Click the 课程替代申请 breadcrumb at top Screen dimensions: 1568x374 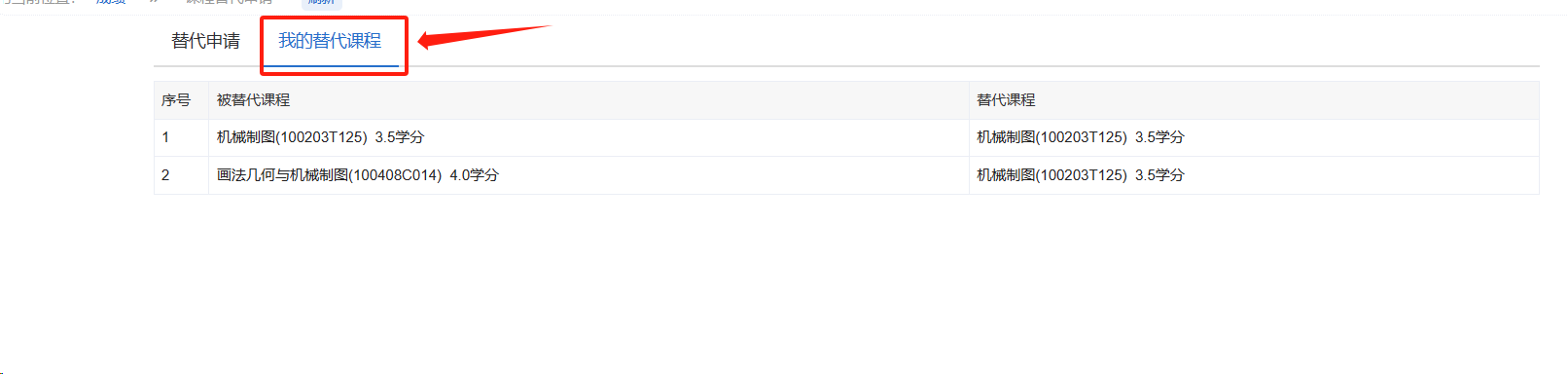click(x=230, y=3)
